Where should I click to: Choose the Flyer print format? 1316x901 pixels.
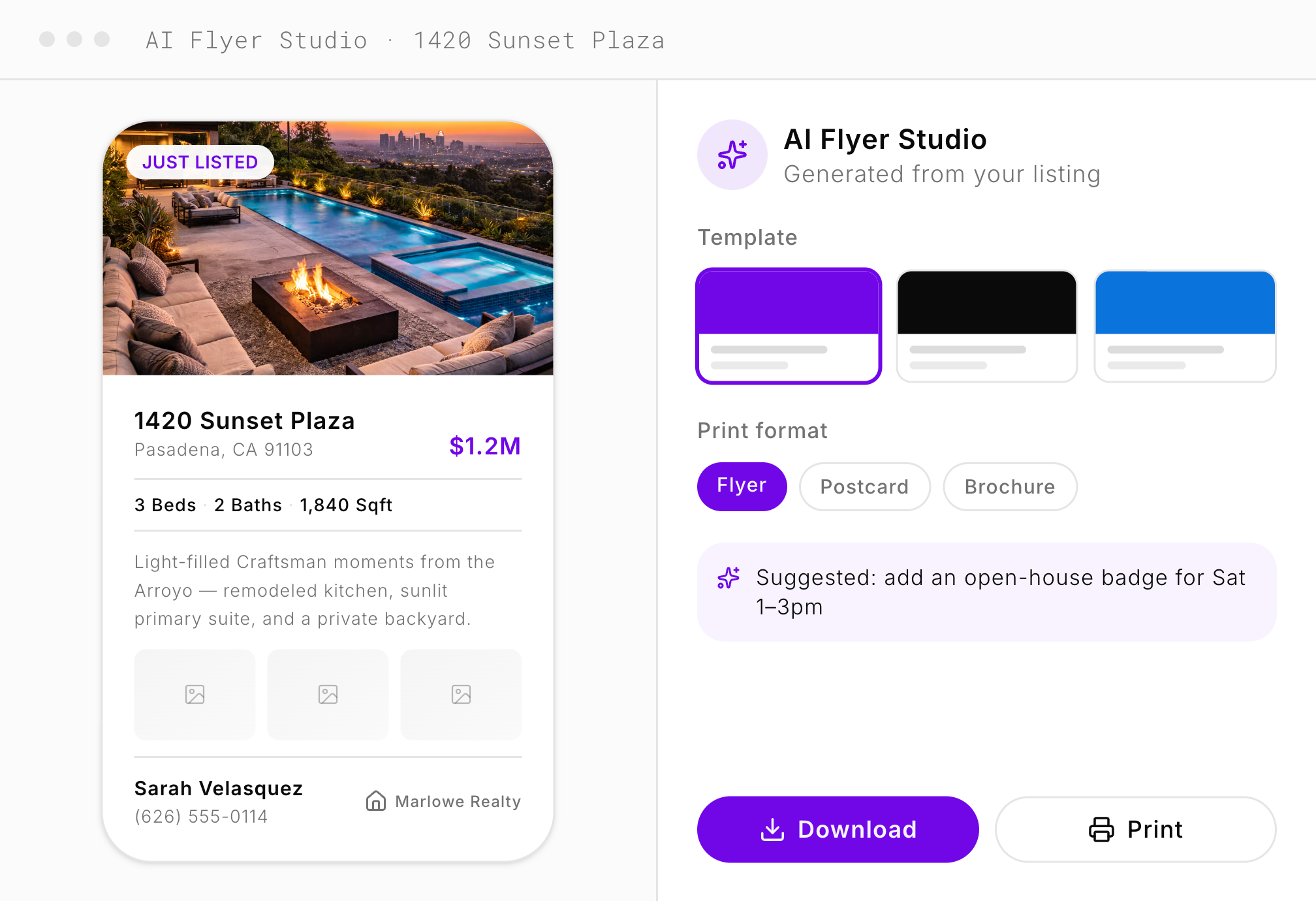(x=742, y=486)
